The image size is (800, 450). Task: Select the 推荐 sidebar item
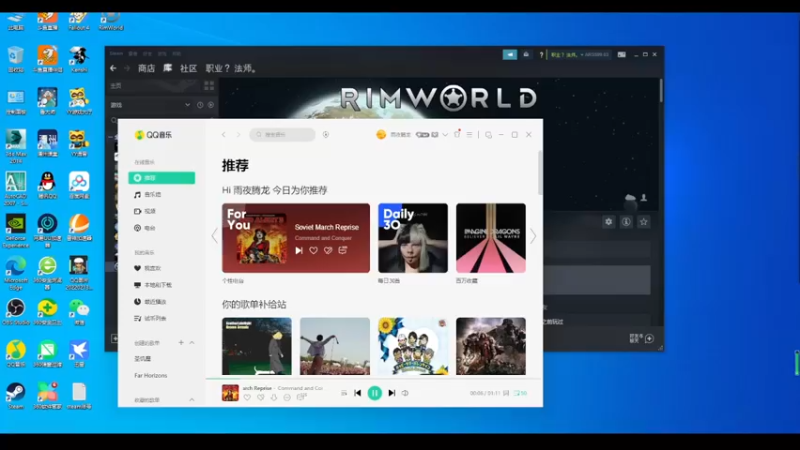tap(161, 178)
